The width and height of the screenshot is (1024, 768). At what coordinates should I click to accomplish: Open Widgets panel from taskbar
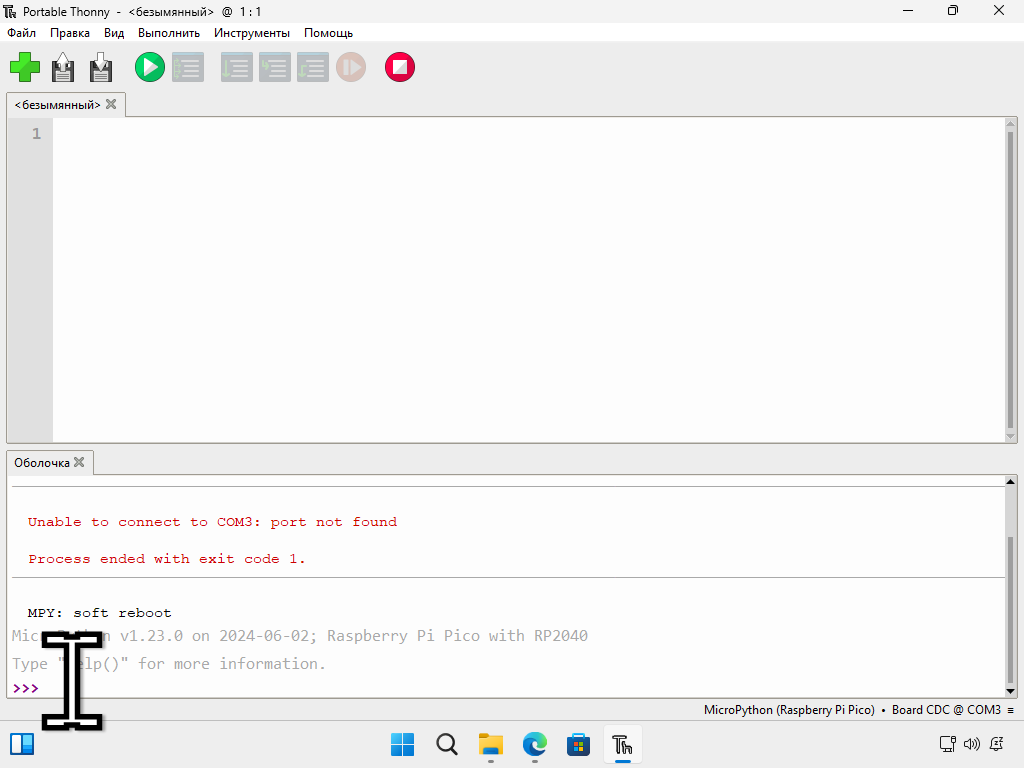tap(22, 744)
